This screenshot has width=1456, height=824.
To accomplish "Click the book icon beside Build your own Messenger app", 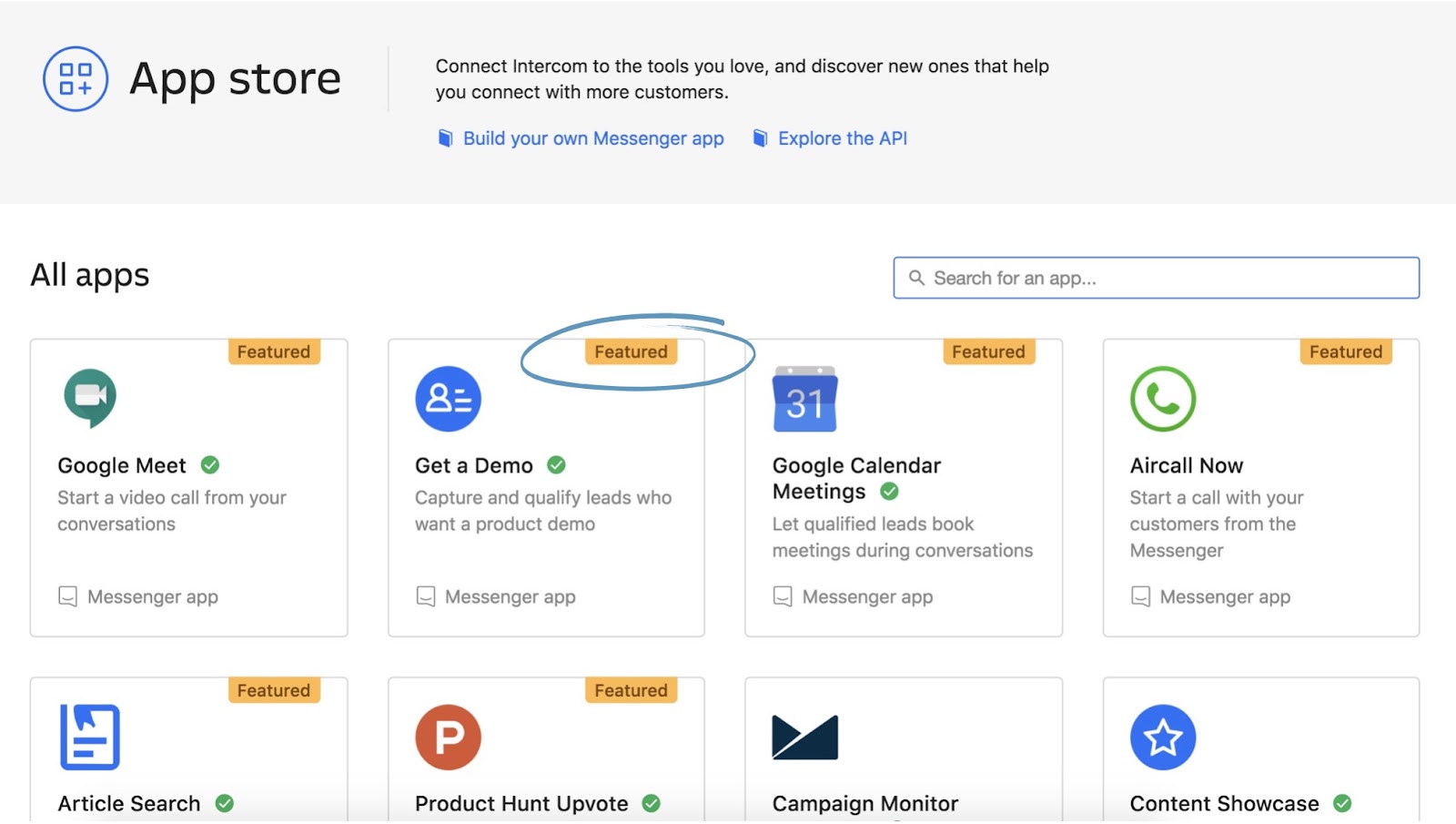I will pos(446,138).
